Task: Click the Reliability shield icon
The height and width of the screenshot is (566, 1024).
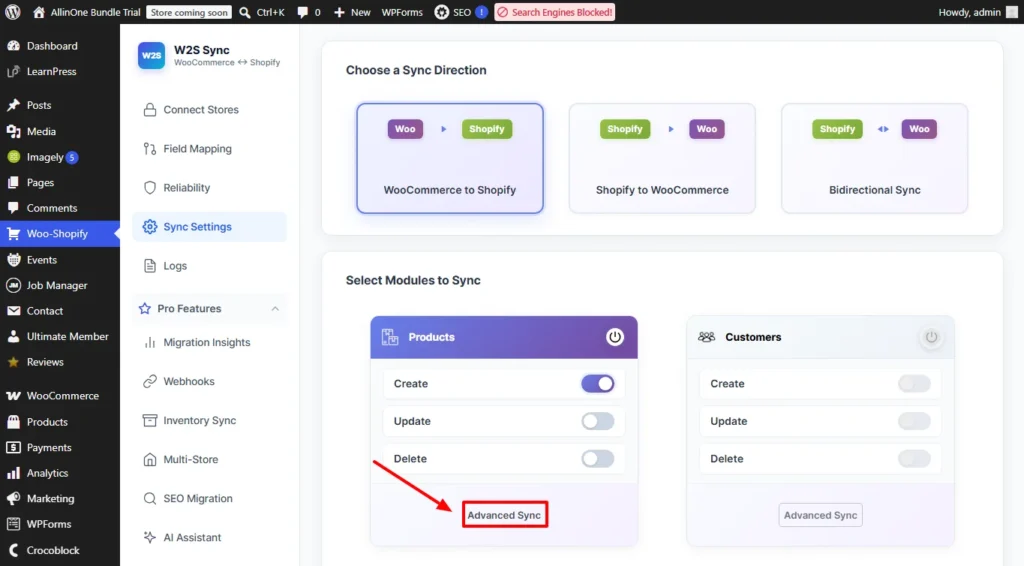Action: [150, 188]
